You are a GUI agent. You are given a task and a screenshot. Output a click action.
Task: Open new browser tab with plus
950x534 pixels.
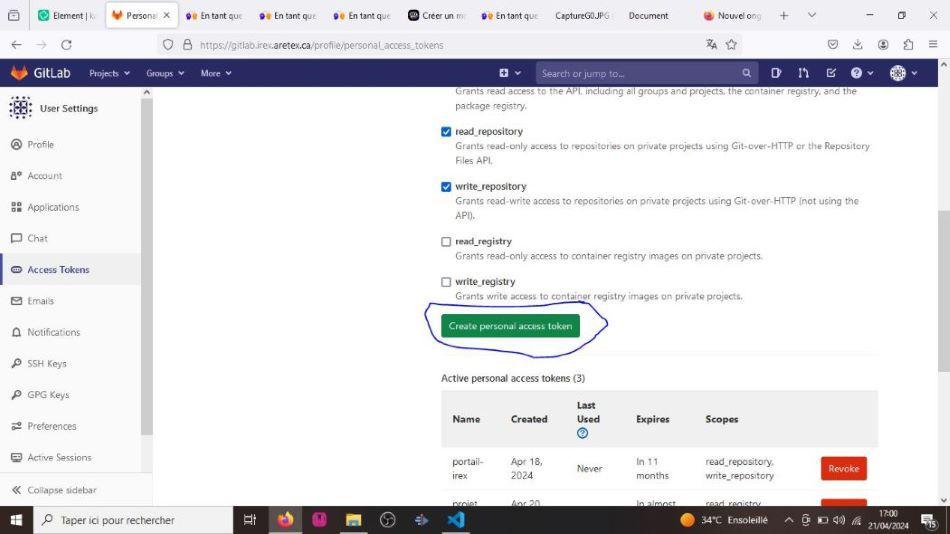tap(783, 16)
